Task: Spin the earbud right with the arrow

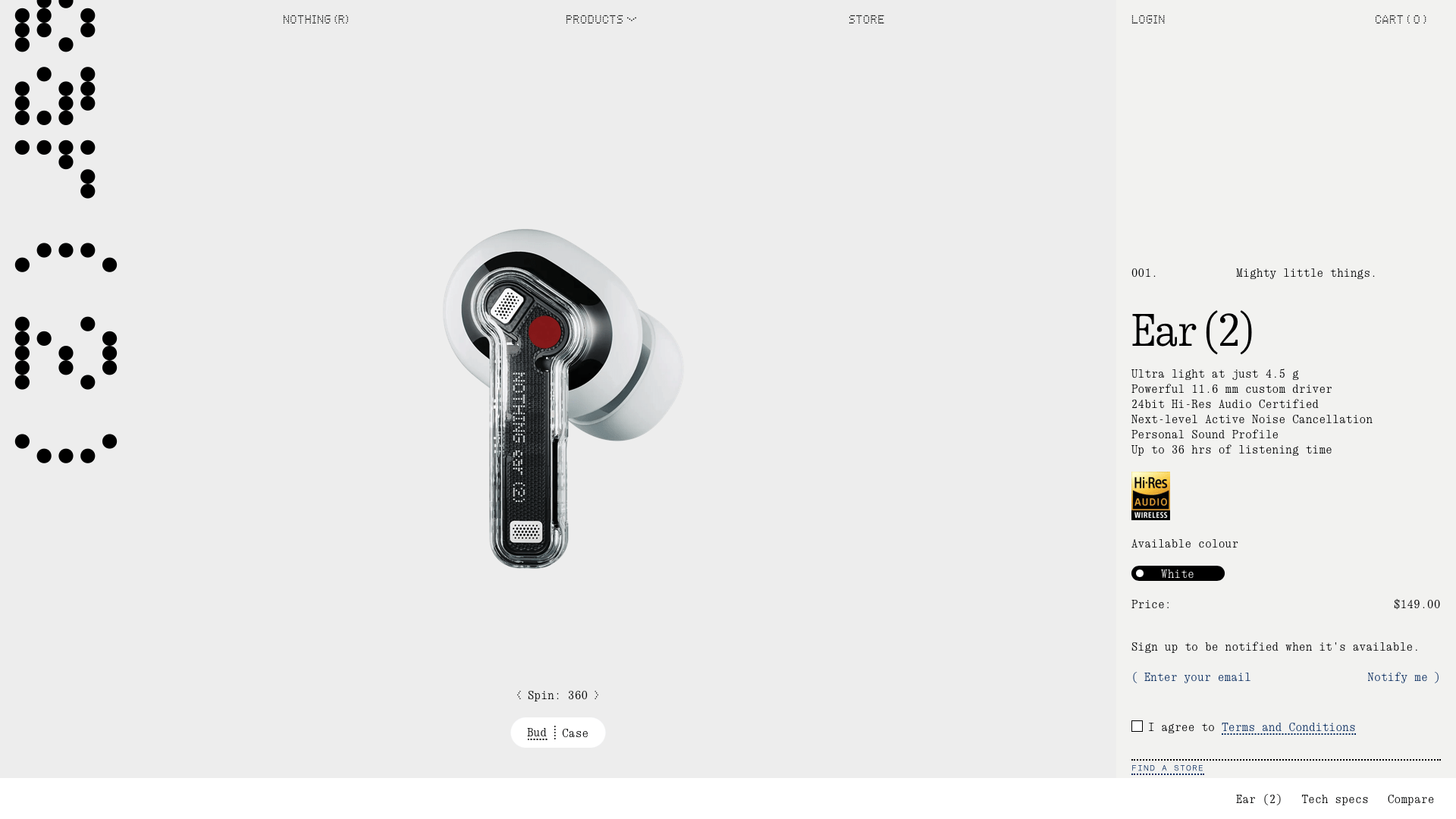Action: coord(596,695)
